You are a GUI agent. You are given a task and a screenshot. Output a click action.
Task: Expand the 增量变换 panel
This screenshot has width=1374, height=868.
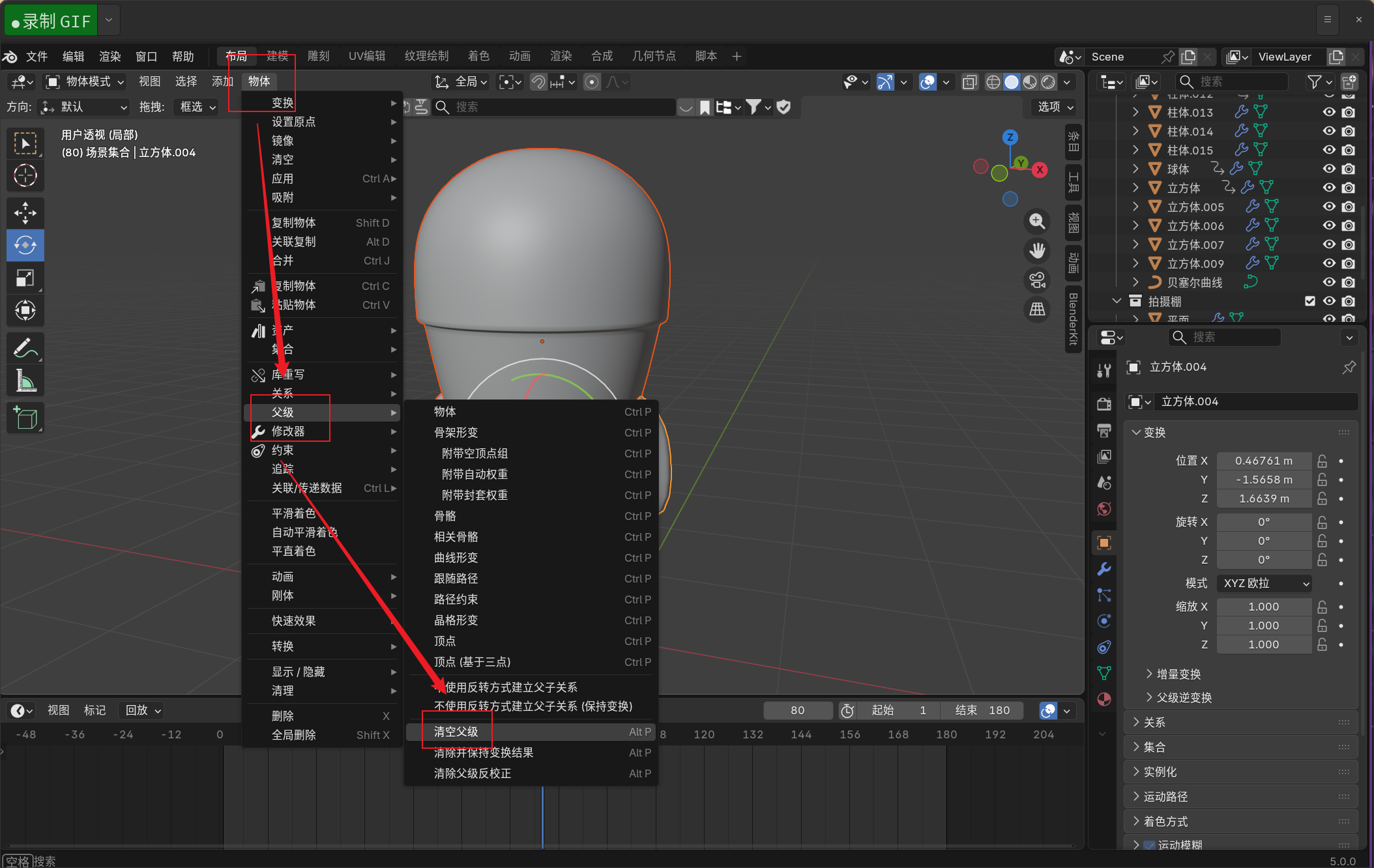coord(1178,674)
